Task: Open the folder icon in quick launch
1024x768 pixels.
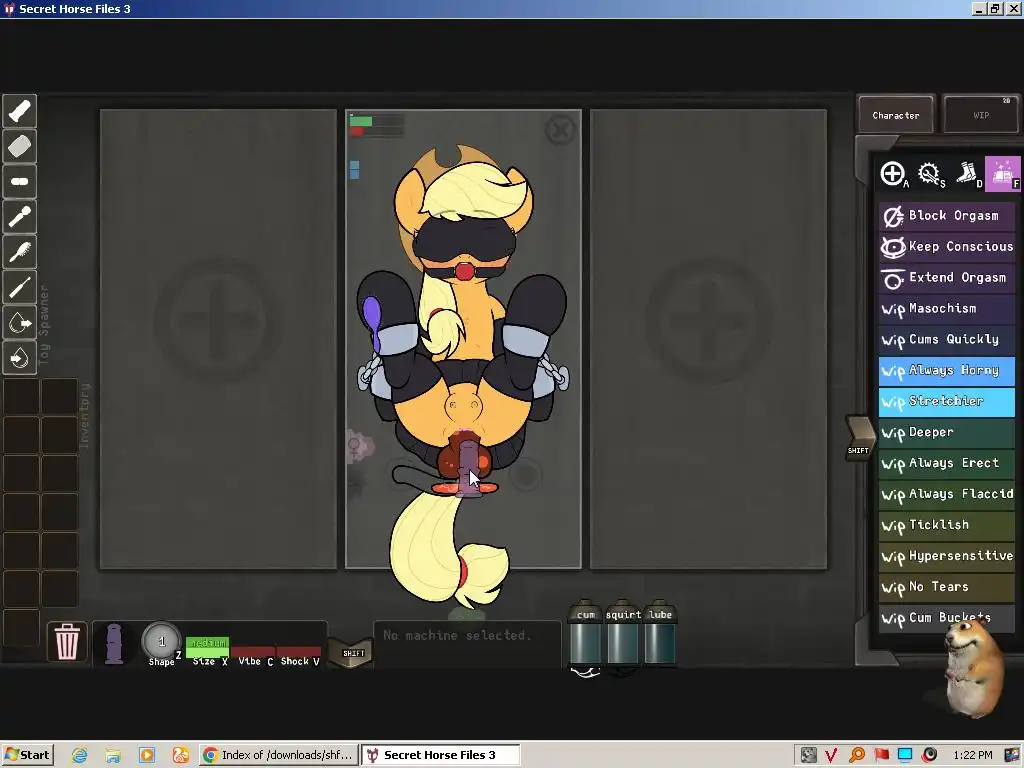Action: tap(113, 756)
